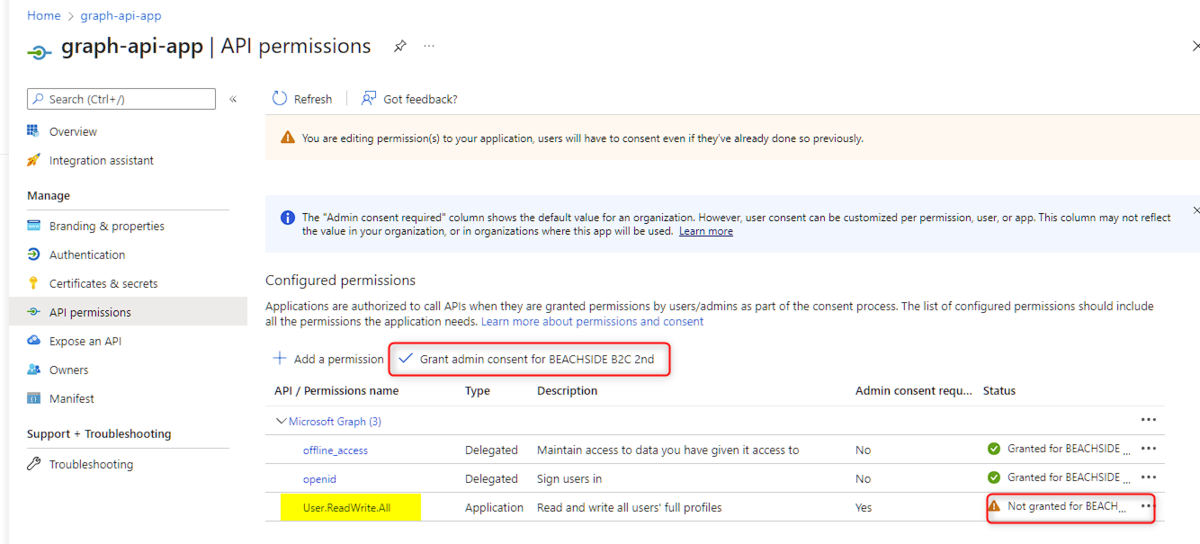Click the 'Sign users in' description
The width and height of the screenshot is (1200, 544).
pos(569,478)
